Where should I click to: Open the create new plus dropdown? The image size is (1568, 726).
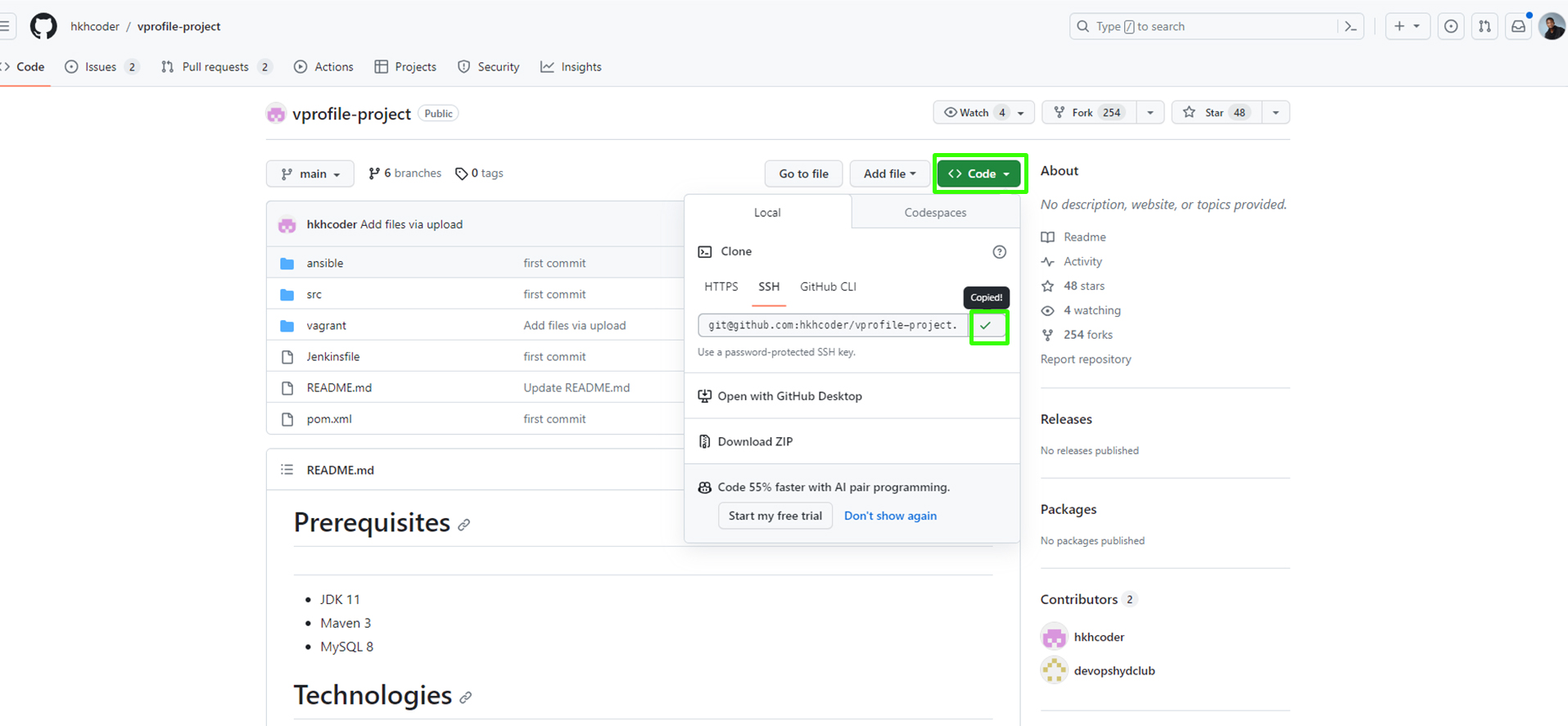tap(1407, 26)
